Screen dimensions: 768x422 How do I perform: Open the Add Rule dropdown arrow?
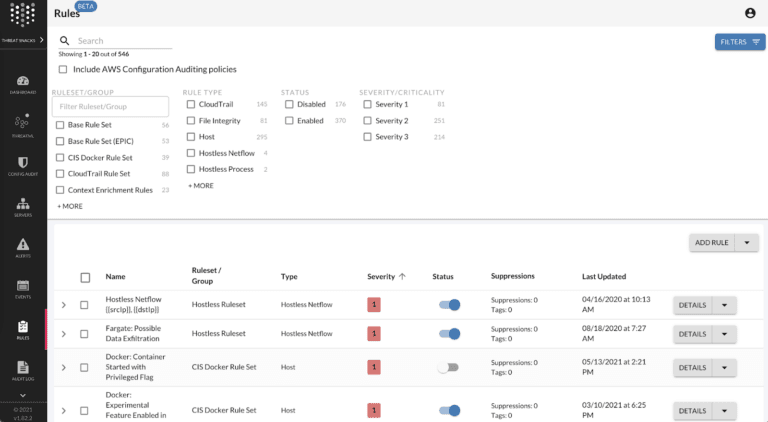click(x=746, y=243)
